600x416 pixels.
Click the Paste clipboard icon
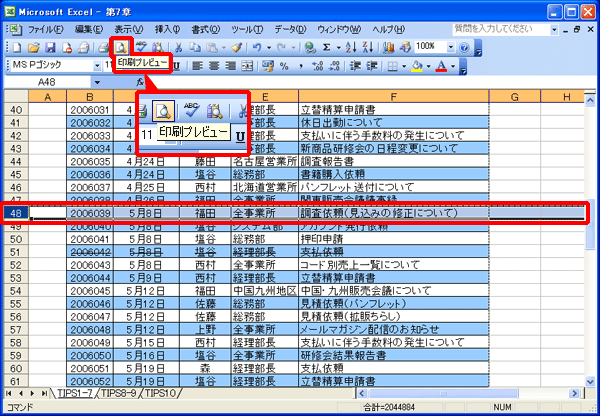[211, 47]
